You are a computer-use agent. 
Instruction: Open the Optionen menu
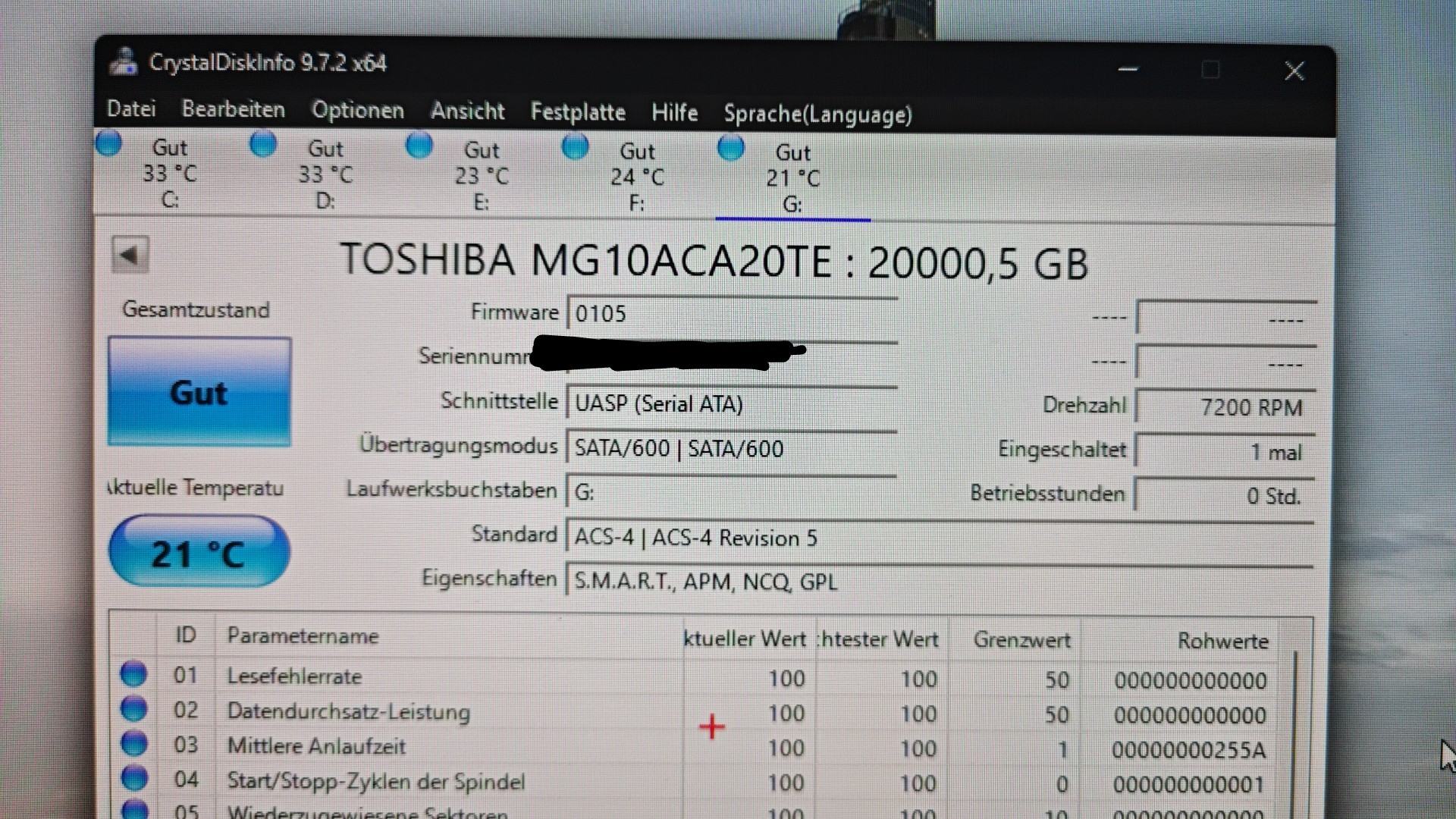357,111
